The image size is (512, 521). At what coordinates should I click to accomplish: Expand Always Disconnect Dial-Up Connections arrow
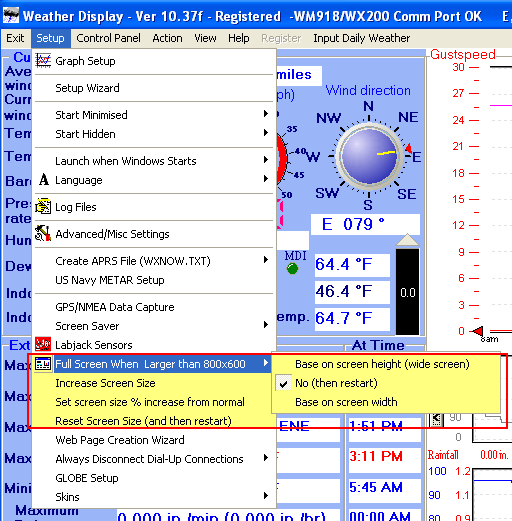coord(266,458)
